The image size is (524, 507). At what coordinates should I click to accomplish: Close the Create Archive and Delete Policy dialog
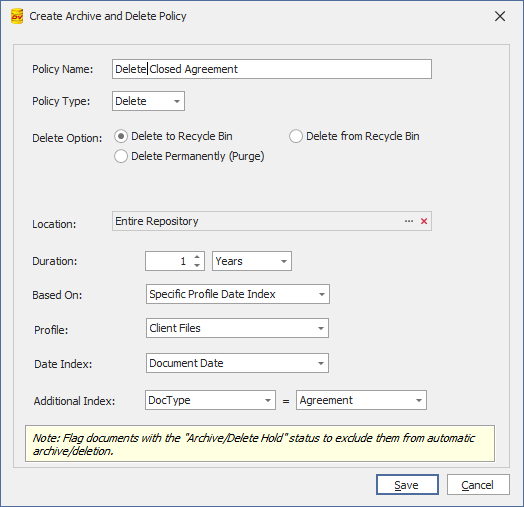click(500, 16)
